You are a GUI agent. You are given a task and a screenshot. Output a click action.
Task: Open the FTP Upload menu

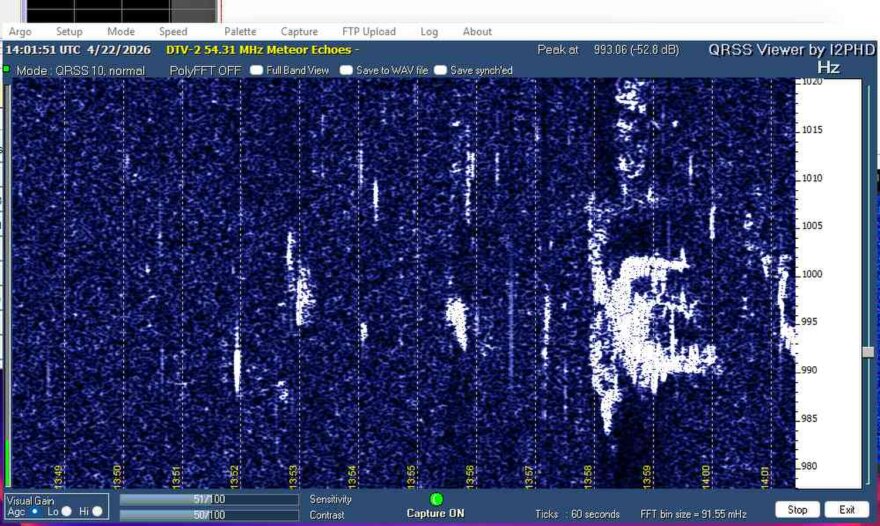[x=368, y=32]
